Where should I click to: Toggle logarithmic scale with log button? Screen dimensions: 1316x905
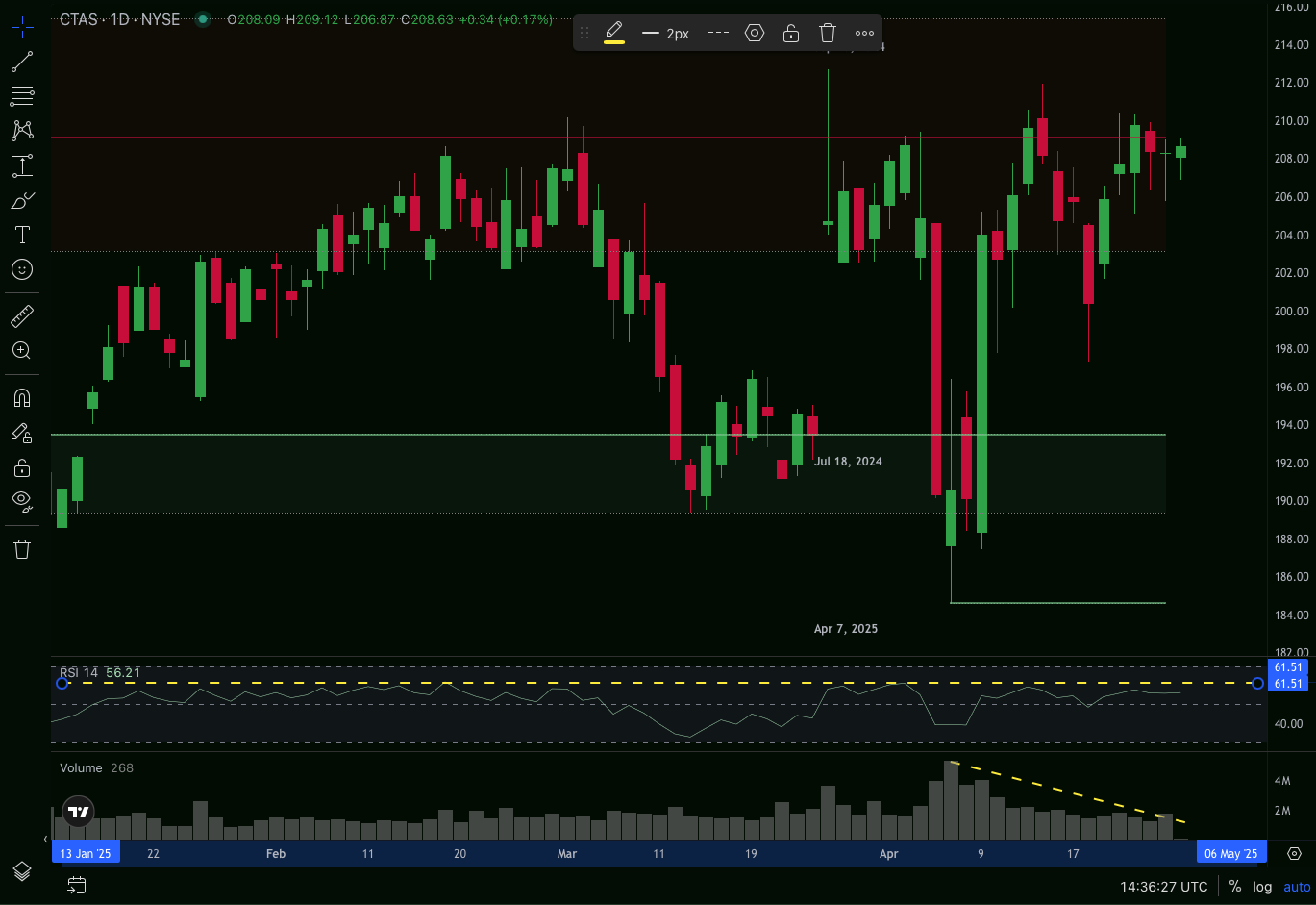point(1262,886)
